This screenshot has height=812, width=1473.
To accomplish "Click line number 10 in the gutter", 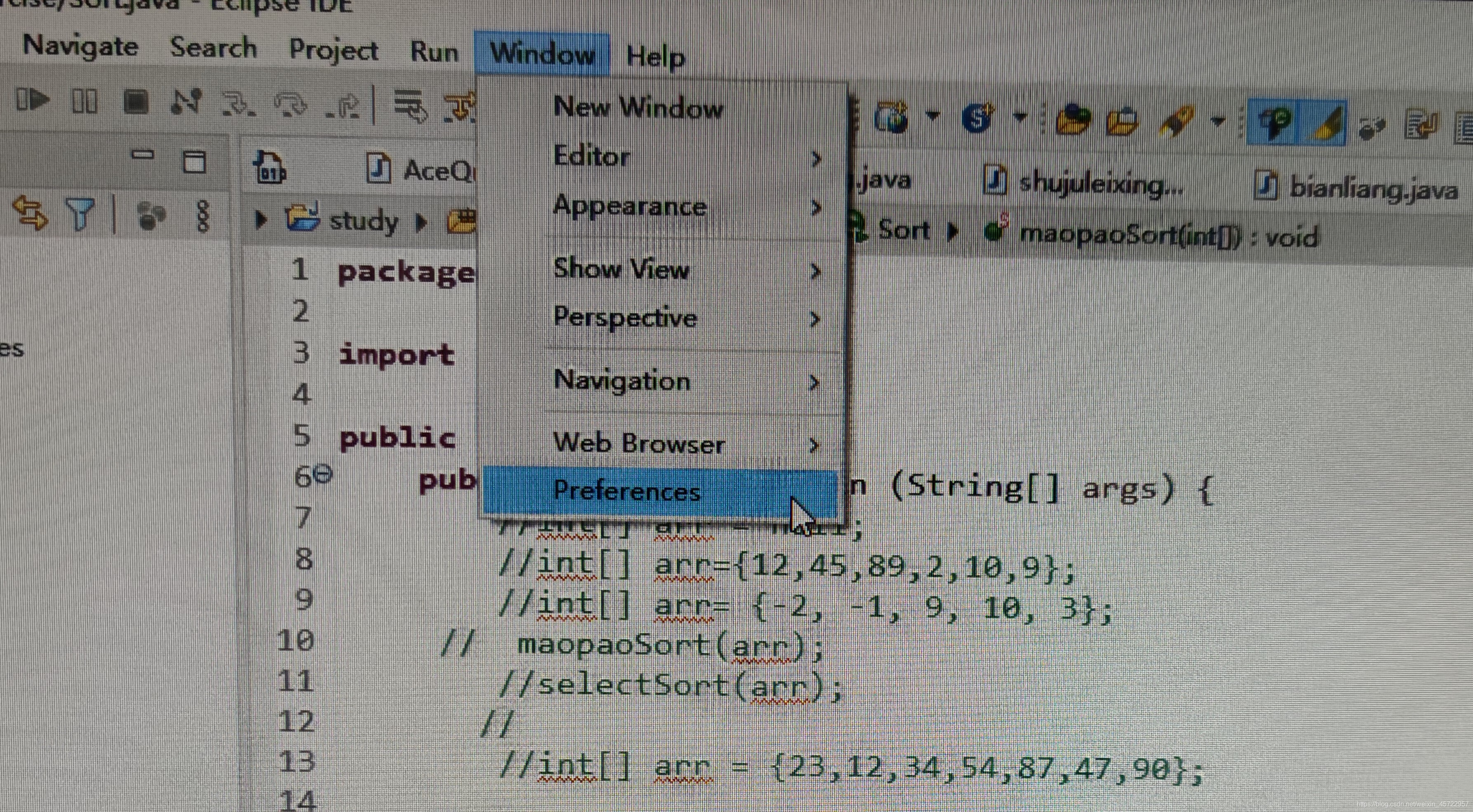I will pos(296,640).
